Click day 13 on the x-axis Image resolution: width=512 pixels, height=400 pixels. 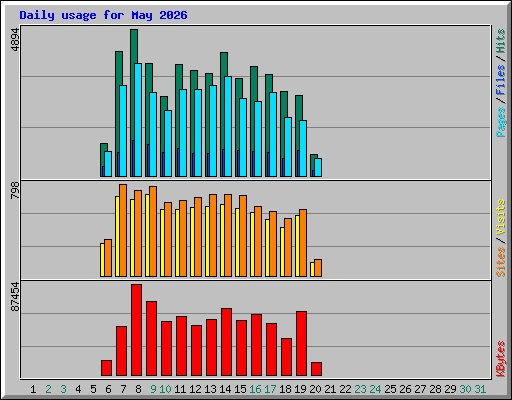coord(210,389)
